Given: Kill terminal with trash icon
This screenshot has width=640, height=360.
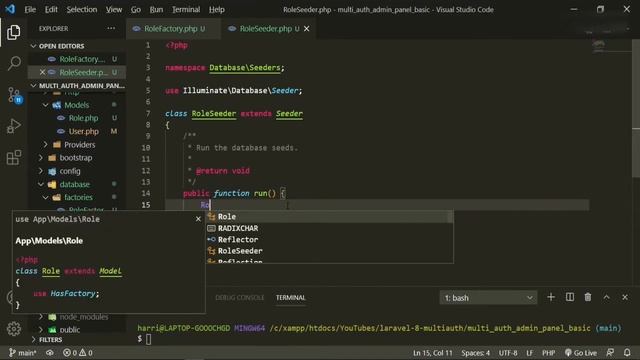Looking at the screenshot, I should pos(588,297).
